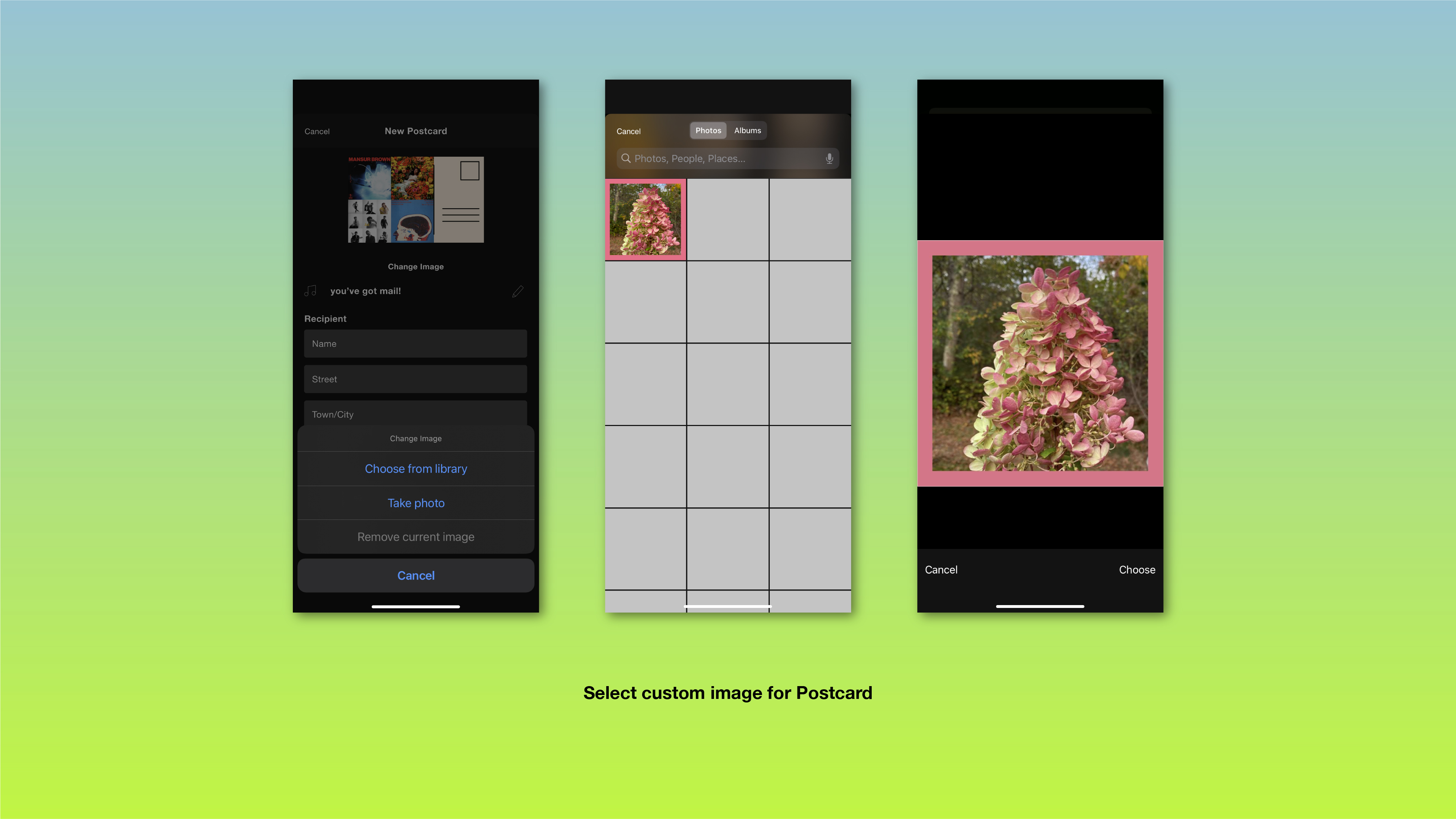Click the New Postcard title
This screenshot has height=819, width=1456.
pos(415,131)
